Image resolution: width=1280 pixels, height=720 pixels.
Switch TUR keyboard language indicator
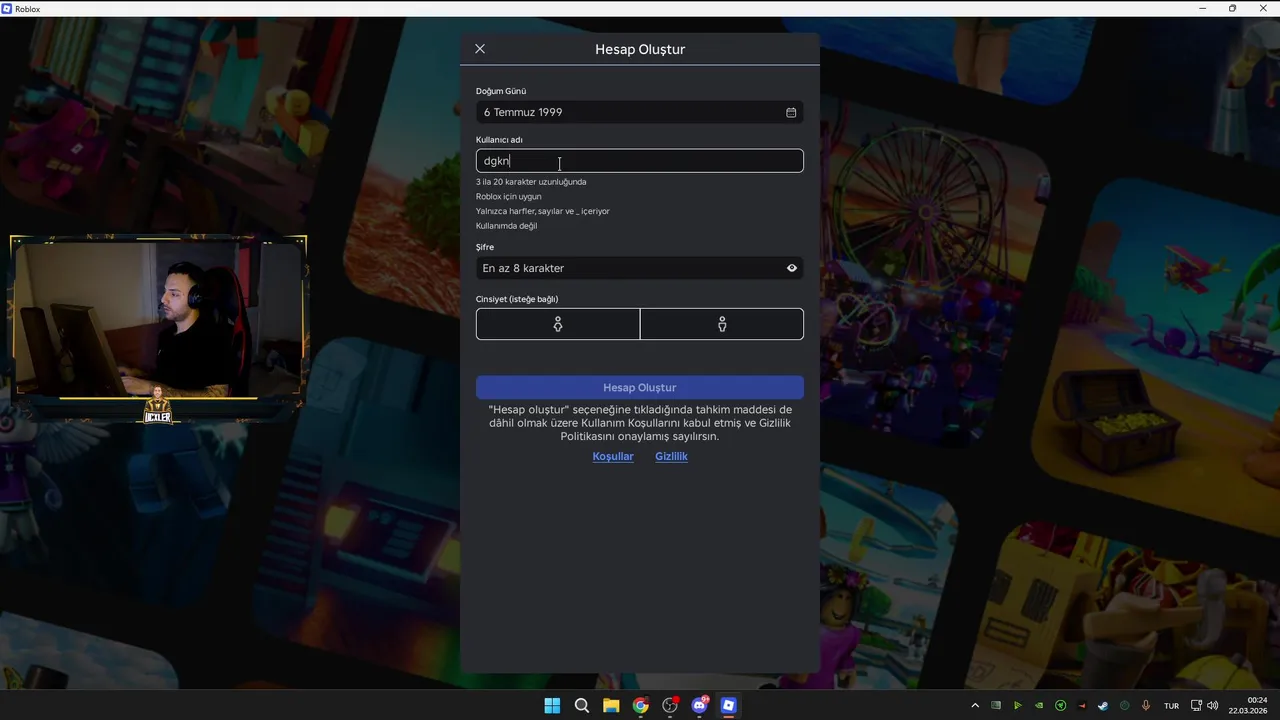(x=1171, y=706)
